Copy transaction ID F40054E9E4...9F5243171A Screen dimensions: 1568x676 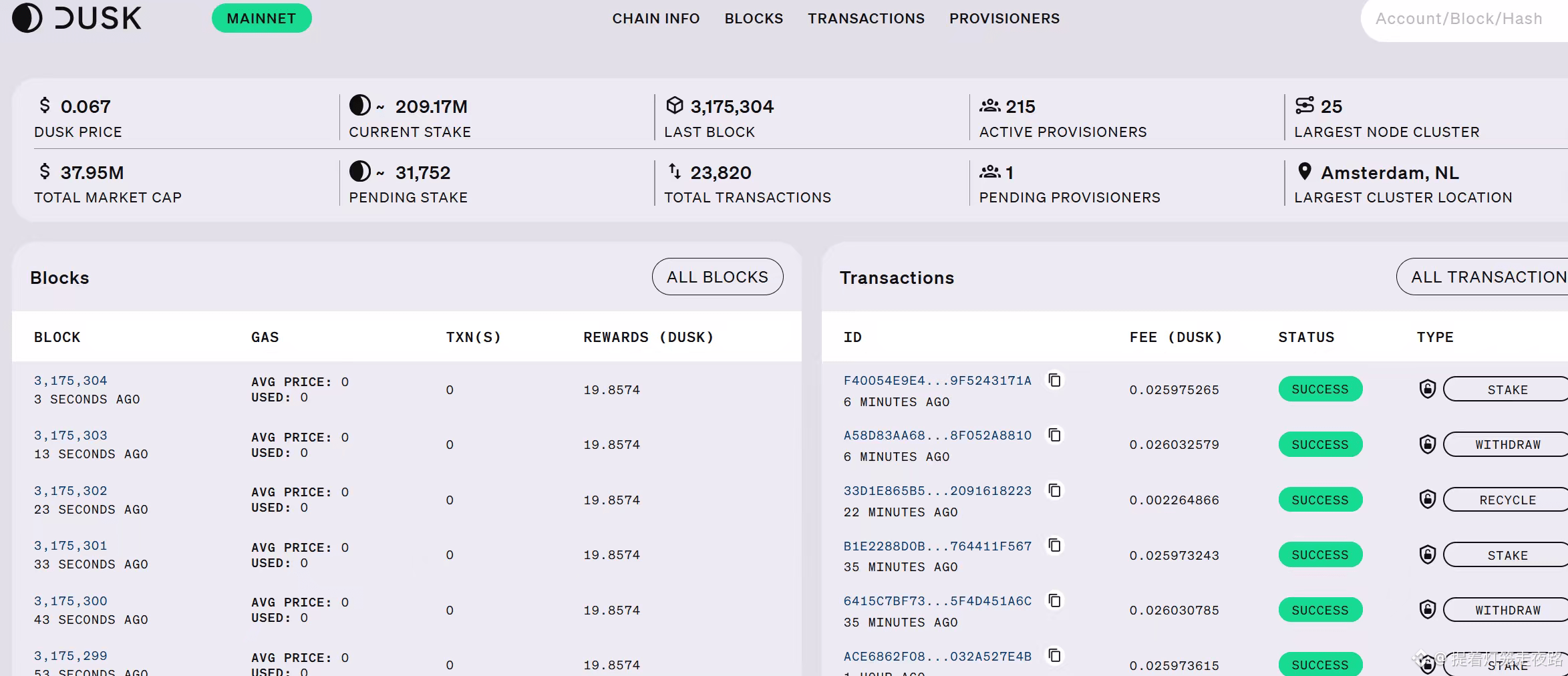(x=1054, y=380)
